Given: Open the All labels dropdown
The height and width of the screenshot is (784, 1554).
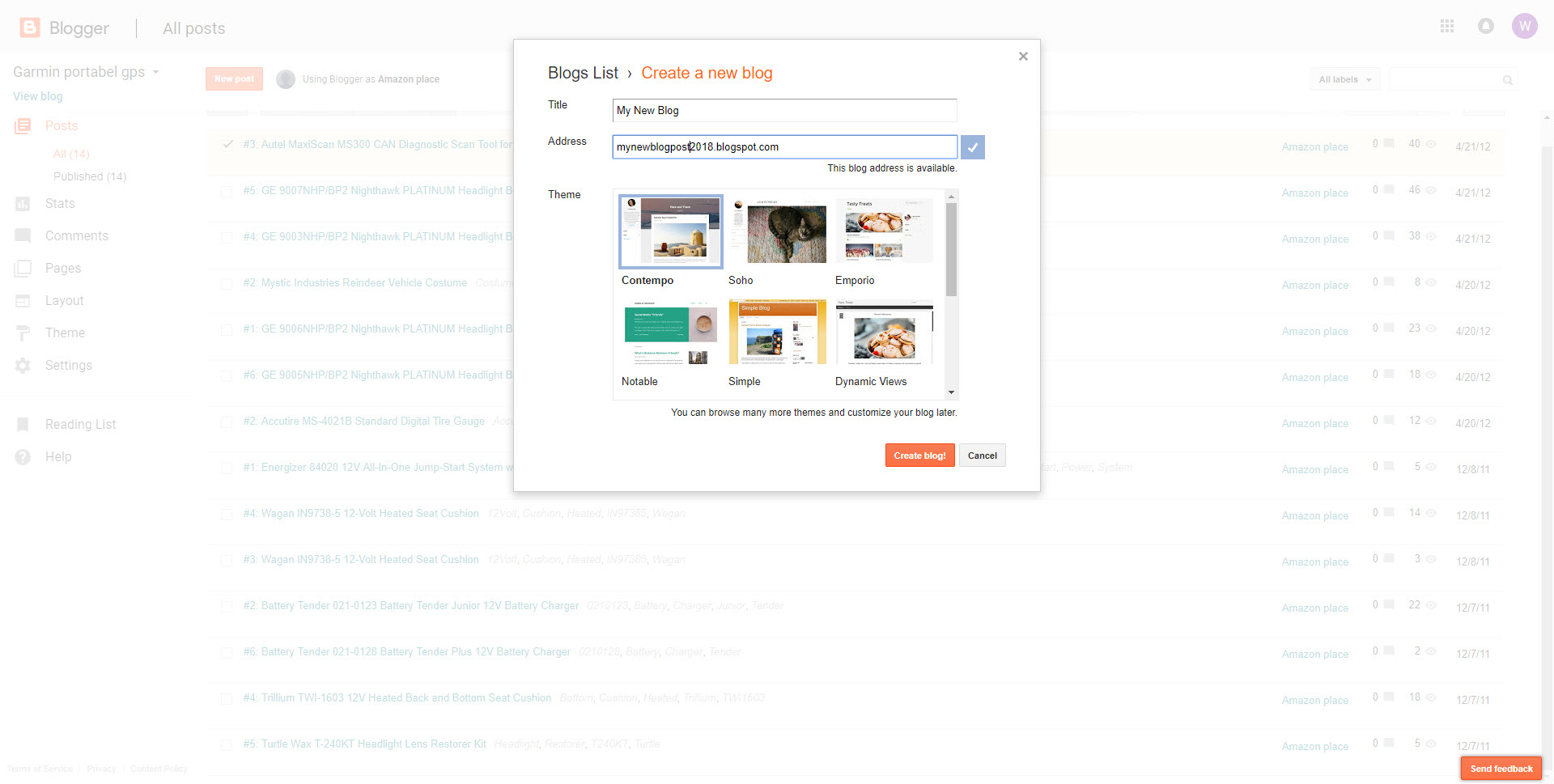Looking at the screenshot, I should pyautogui.click(x=1344, y=79).
